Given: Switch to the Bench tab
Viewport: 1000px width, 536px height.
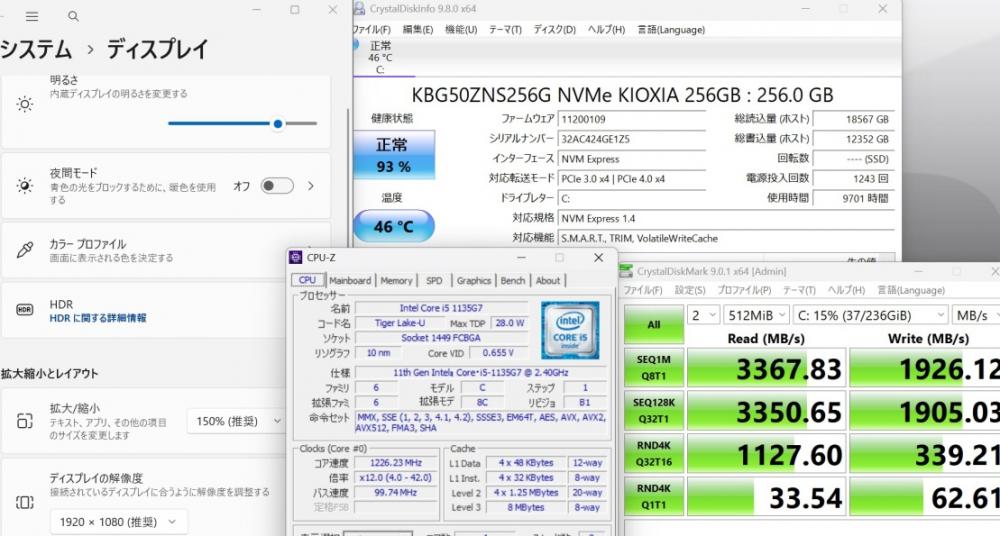Looking at the screenshot, I should point(513,280).
